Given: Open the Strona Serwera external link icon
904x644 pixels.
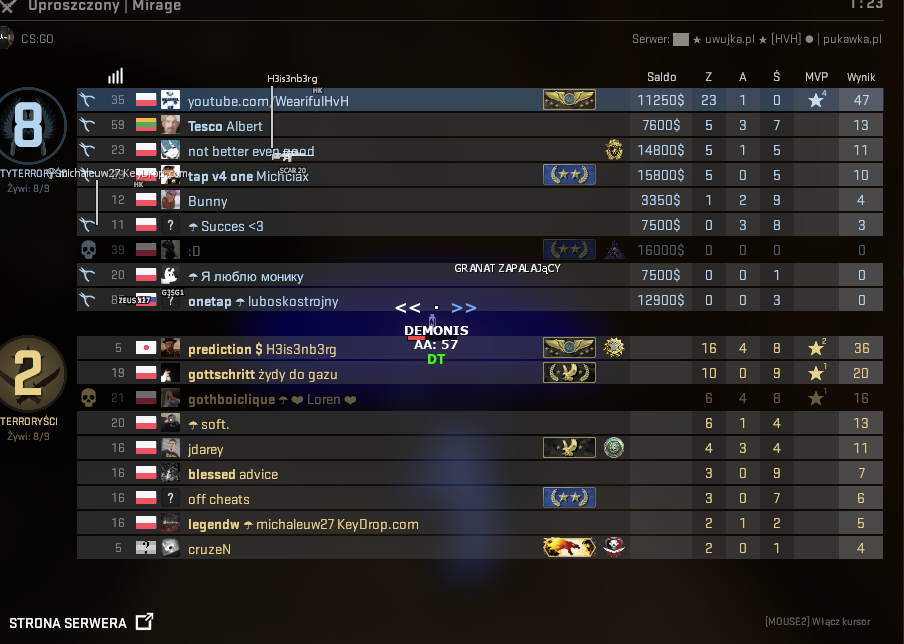Looking at the screenshot, I should click(145, 622).
